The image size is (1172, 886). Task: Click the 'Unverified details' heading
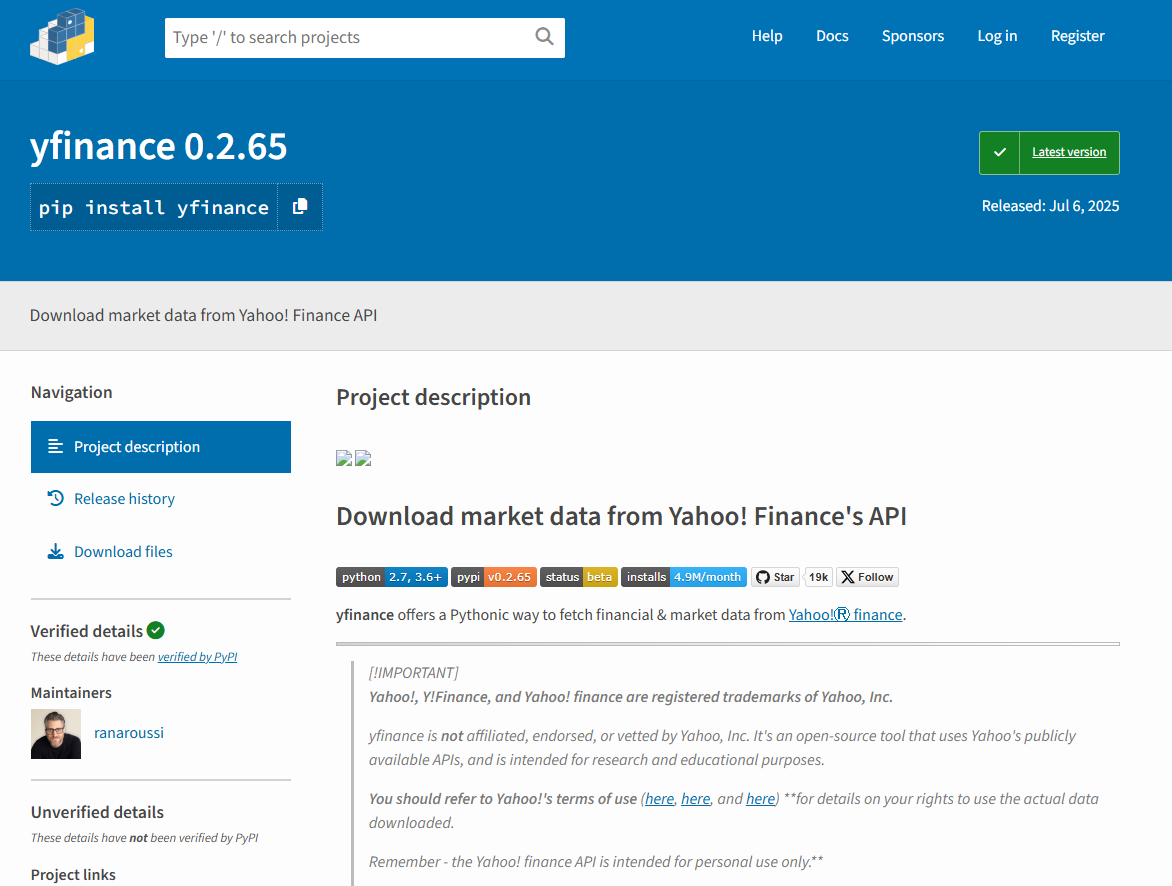coord(97,812)
